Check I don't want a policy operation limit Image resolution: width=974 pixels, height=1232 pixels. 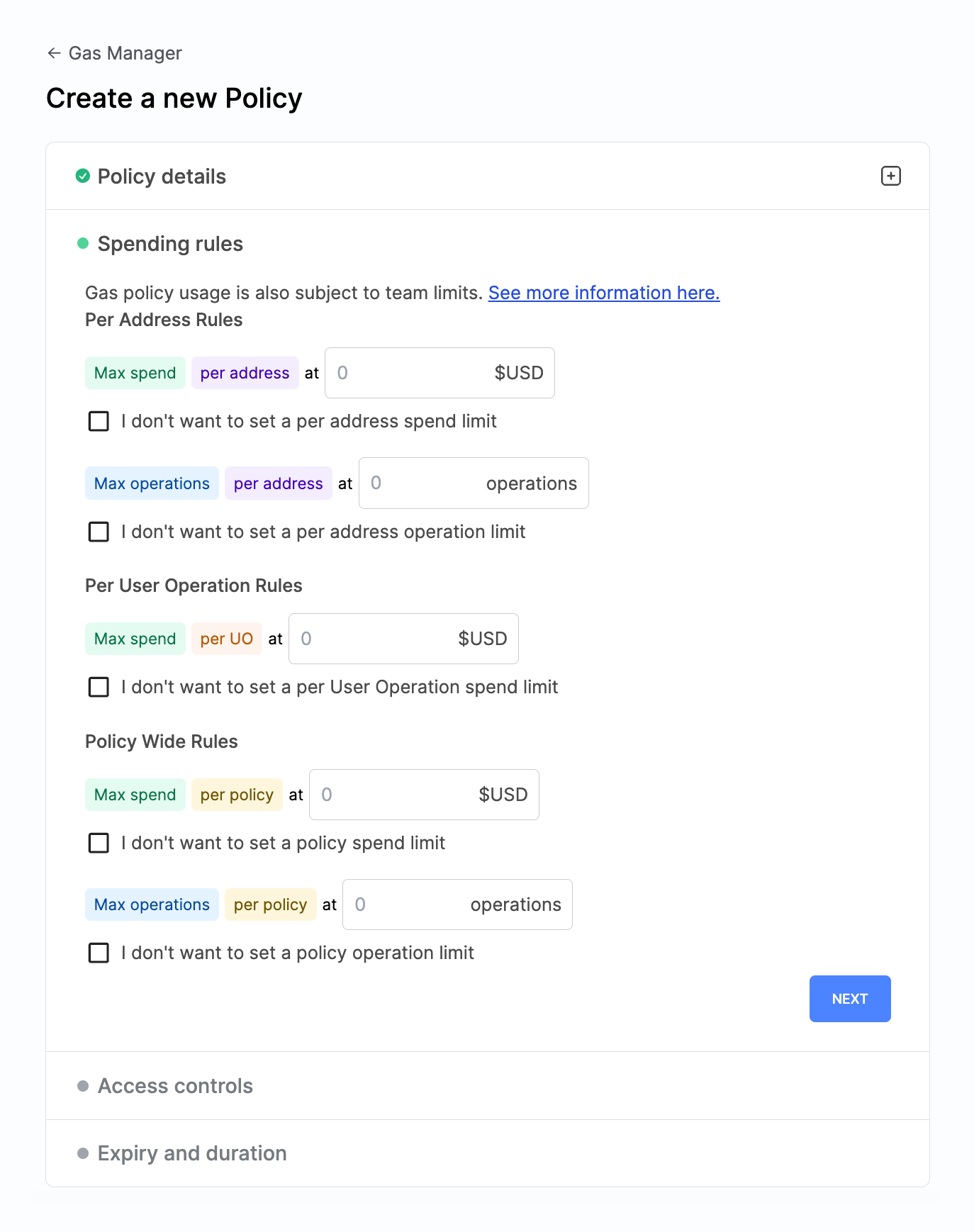pyautogui.click(x=99, y=953)
